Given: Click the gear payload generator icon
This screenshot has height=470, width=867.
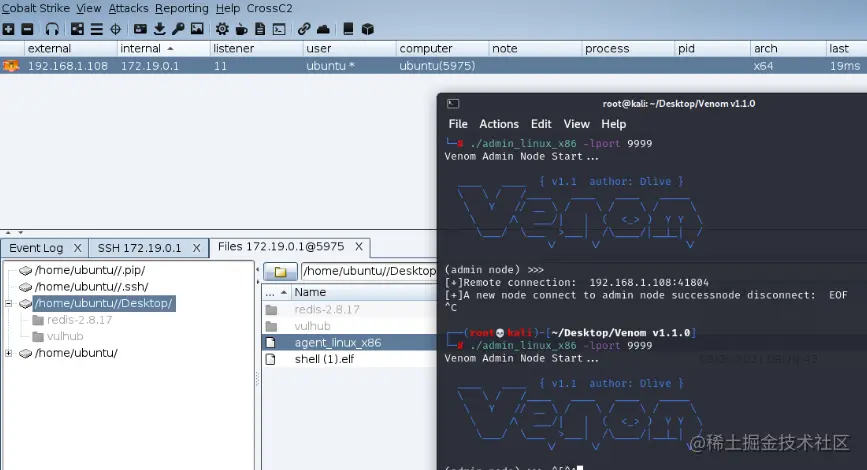Looking at the screenshot, I should coord(222,29).
